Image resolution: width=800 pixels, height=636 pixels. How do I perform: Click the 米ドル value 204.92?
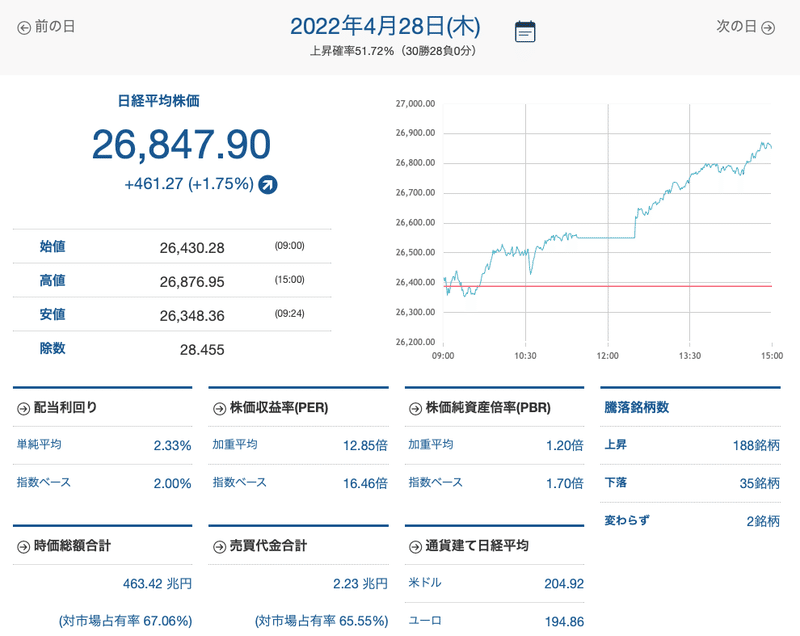[x=564, y=583]
